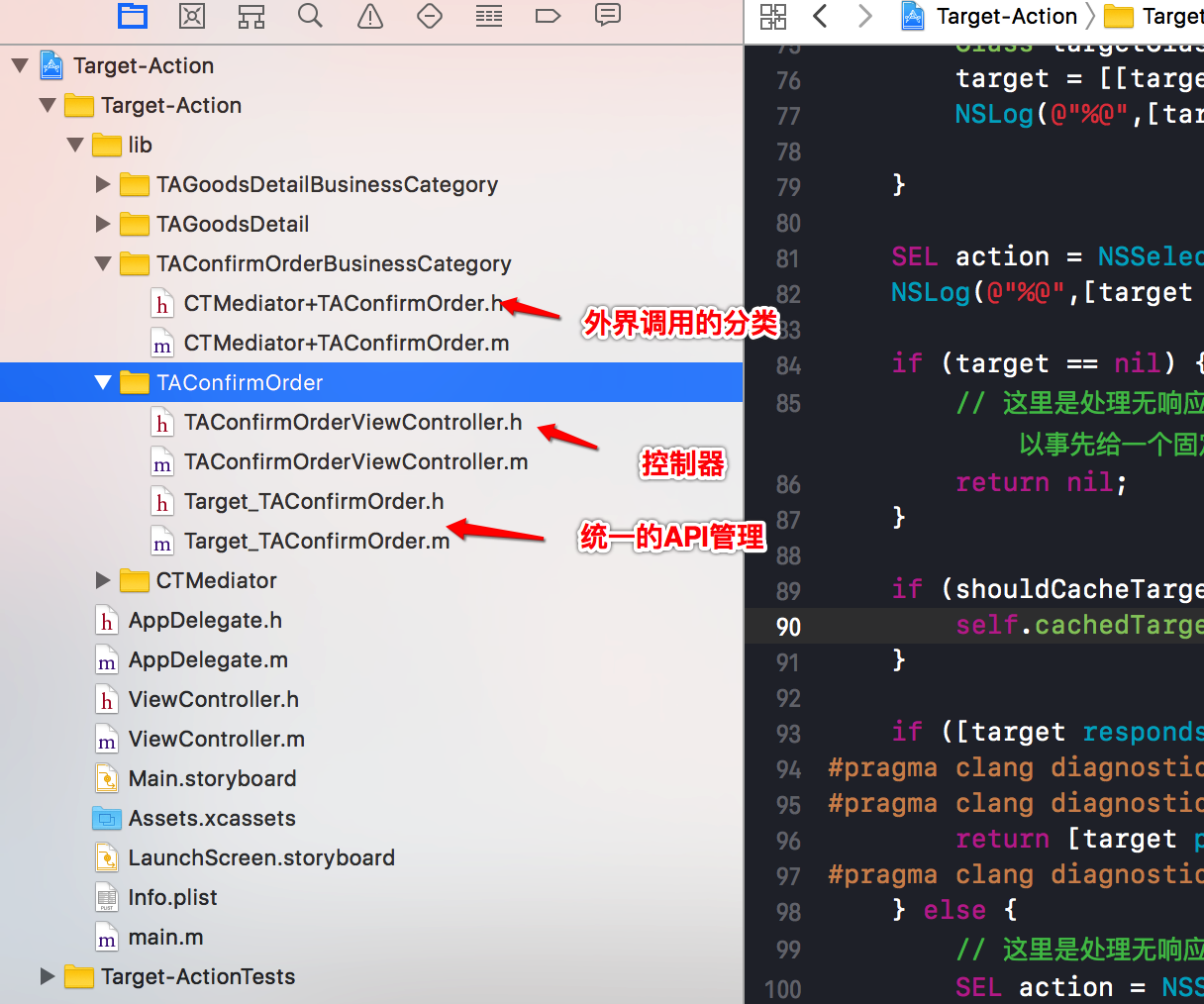Click NSLog statement on line 77

[1079, 114]
